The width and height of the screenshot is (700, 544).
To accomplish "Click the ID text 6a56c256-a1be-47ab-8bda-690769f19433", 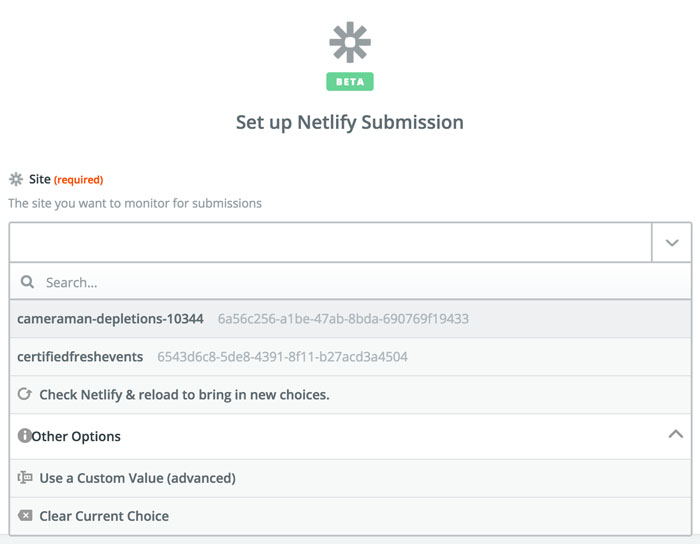I will click(x=343, y=319).
